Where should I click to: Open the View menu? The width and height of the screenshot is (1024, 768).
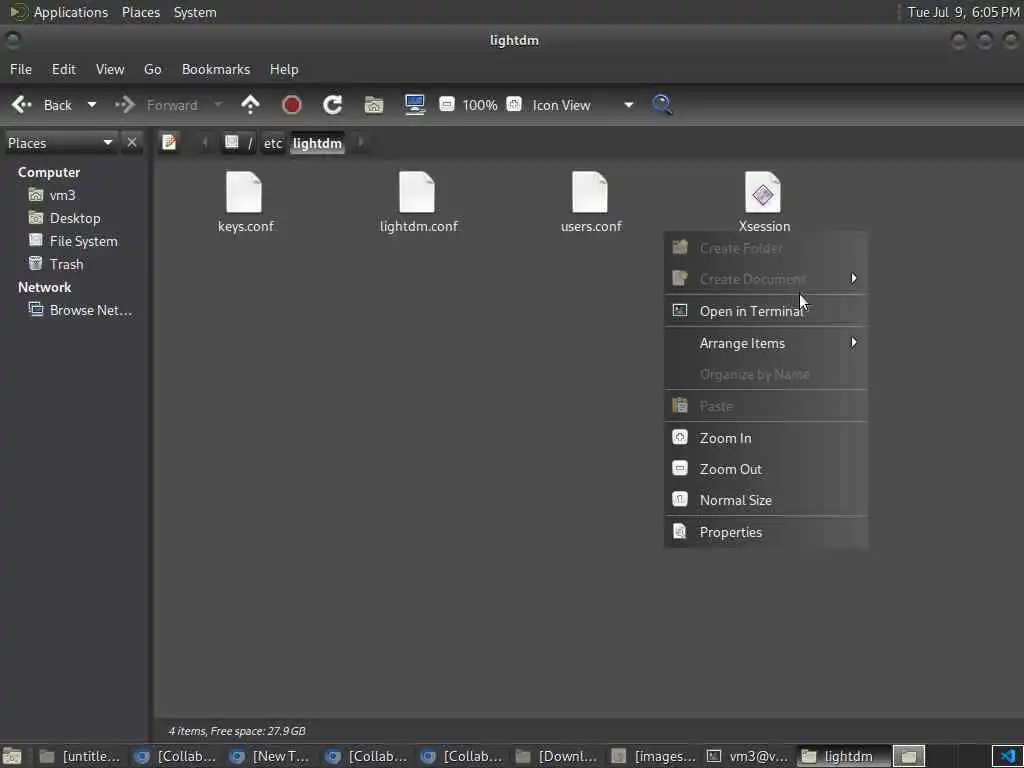tap(110, 69)
